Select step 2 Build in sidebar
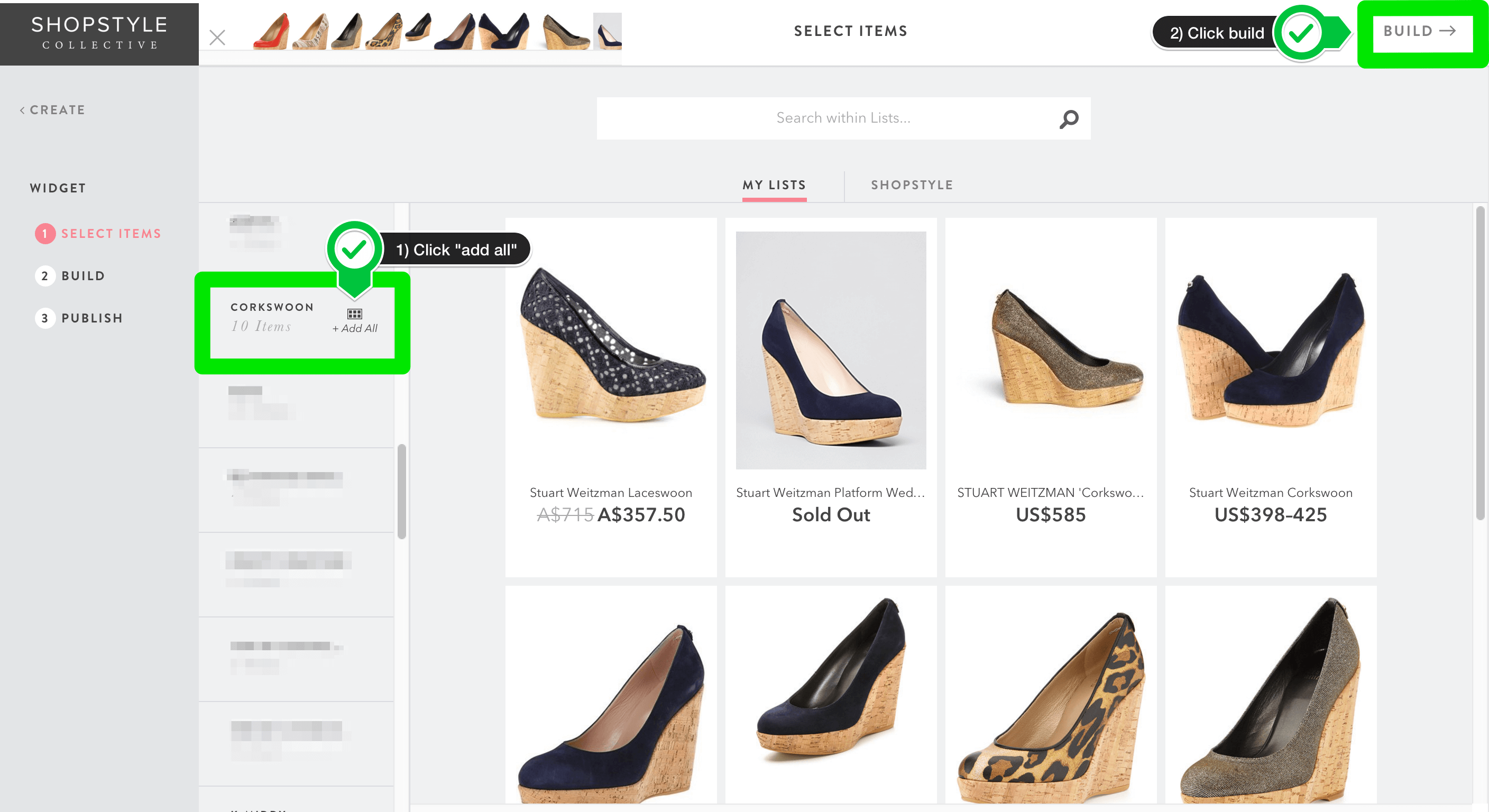This screenshot has width=1489, height=812. (x=70, y=275)
